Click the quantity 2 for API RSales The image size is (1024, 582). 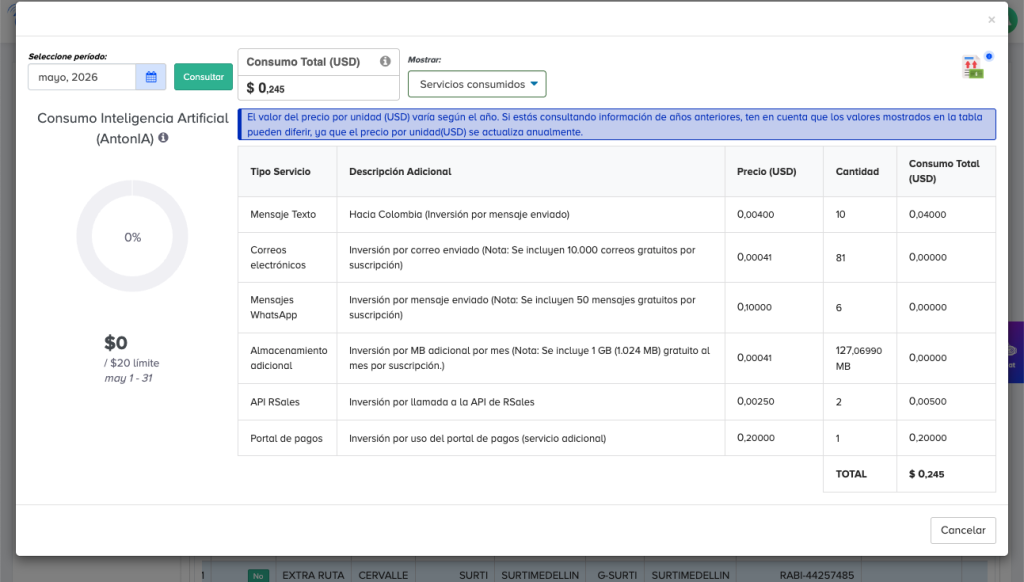tap(839, 402)
